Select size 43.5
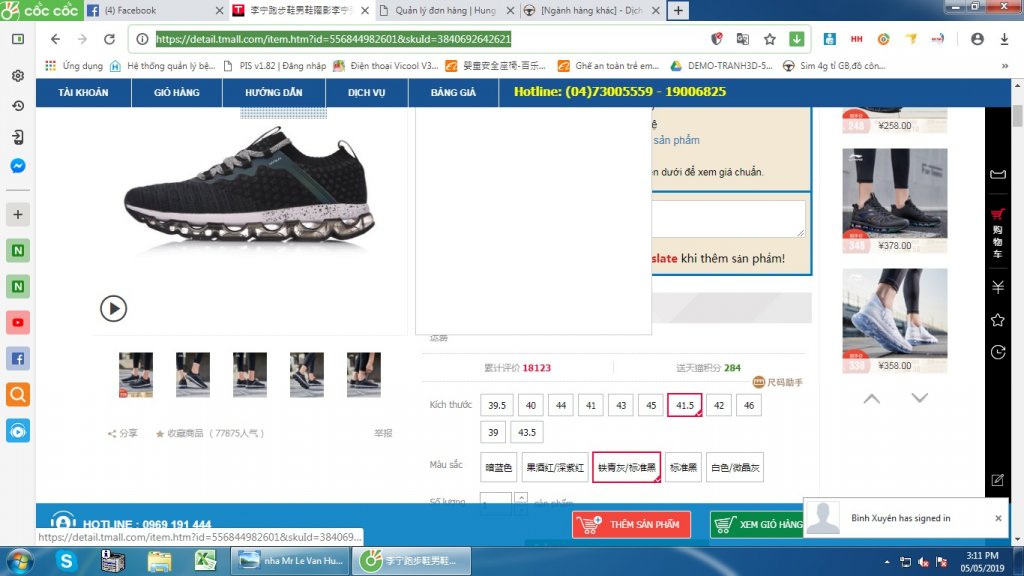The width and height of the screenshot is (1024, 576). pos(527,432)
